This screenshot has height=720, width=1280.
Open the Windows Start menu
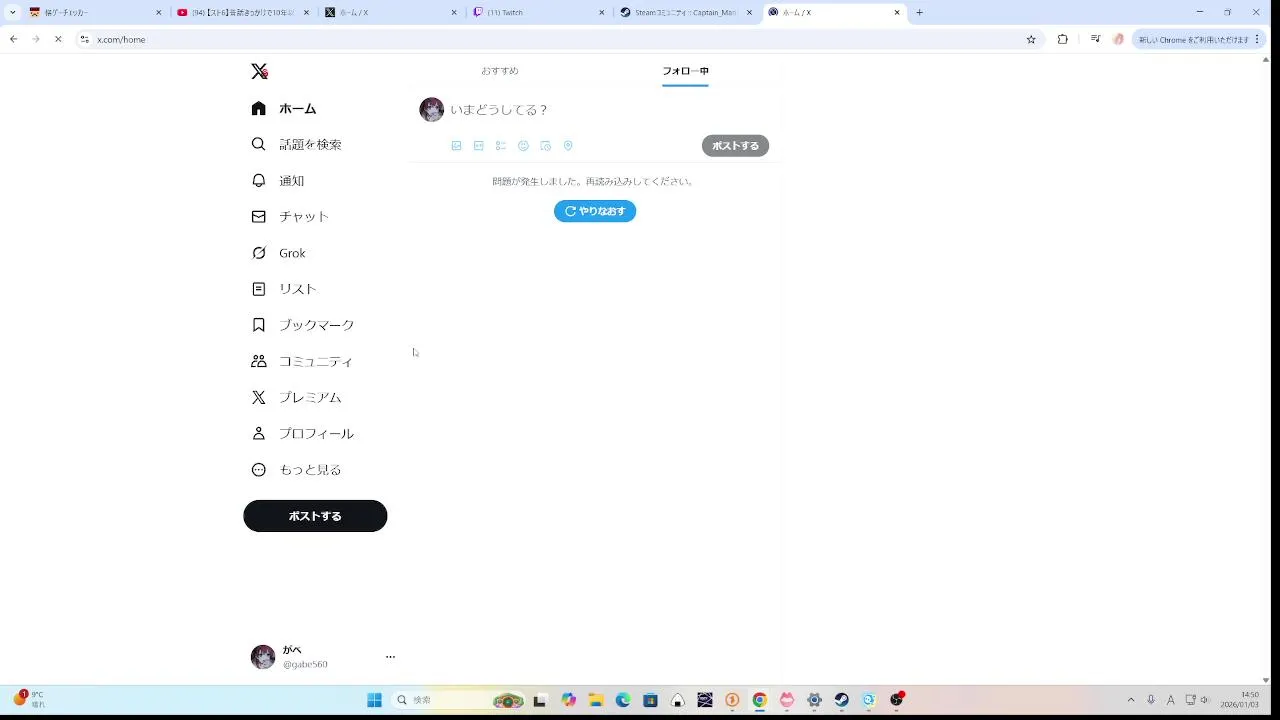pos(374,700)
